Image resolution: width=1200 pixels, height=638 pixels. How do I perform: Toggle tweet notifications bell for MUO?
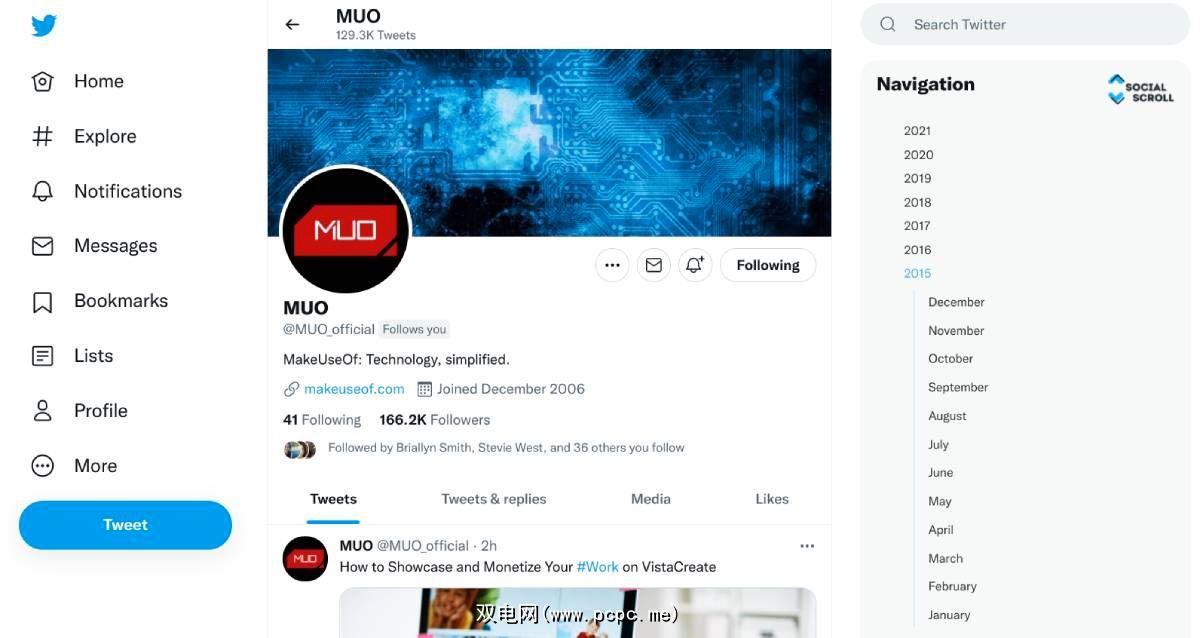click(x=695, y=265)
